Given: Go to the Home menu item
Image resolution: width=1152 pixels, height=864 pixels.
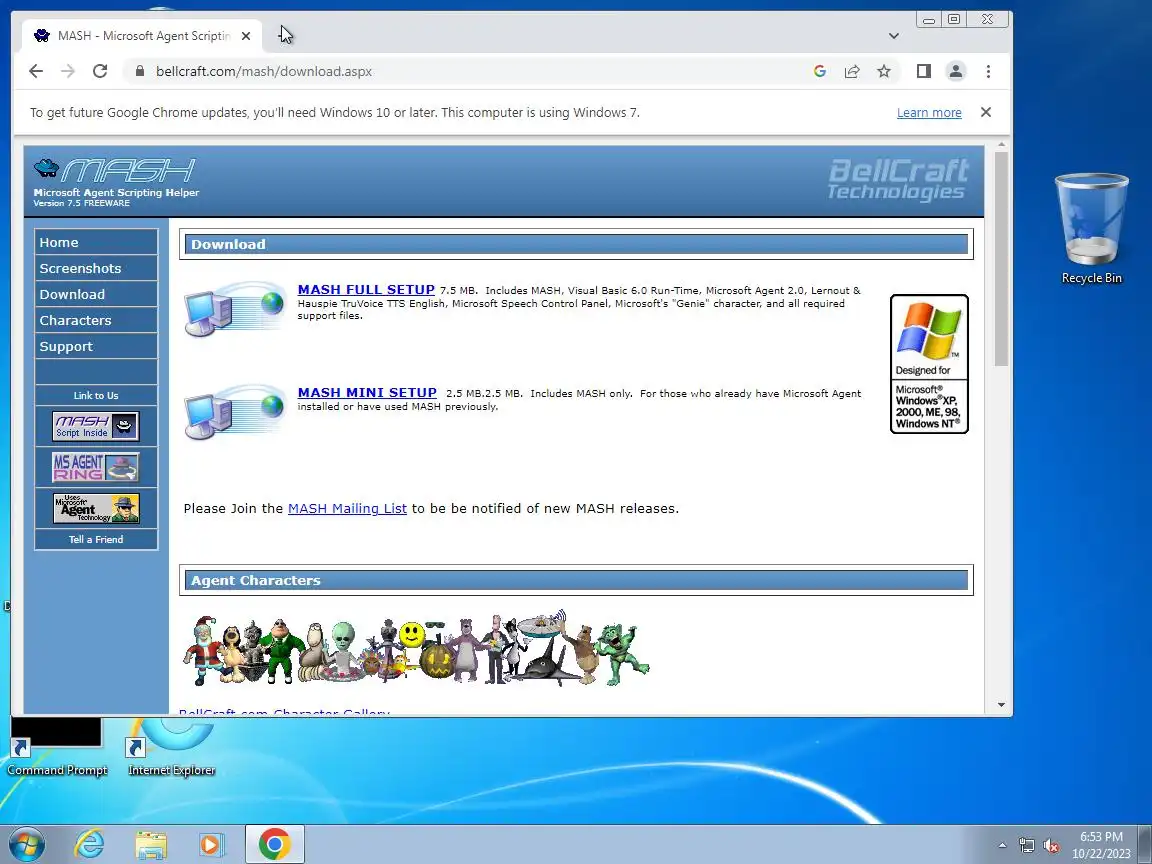Looking at the screenshot, I should coord(96,242).
